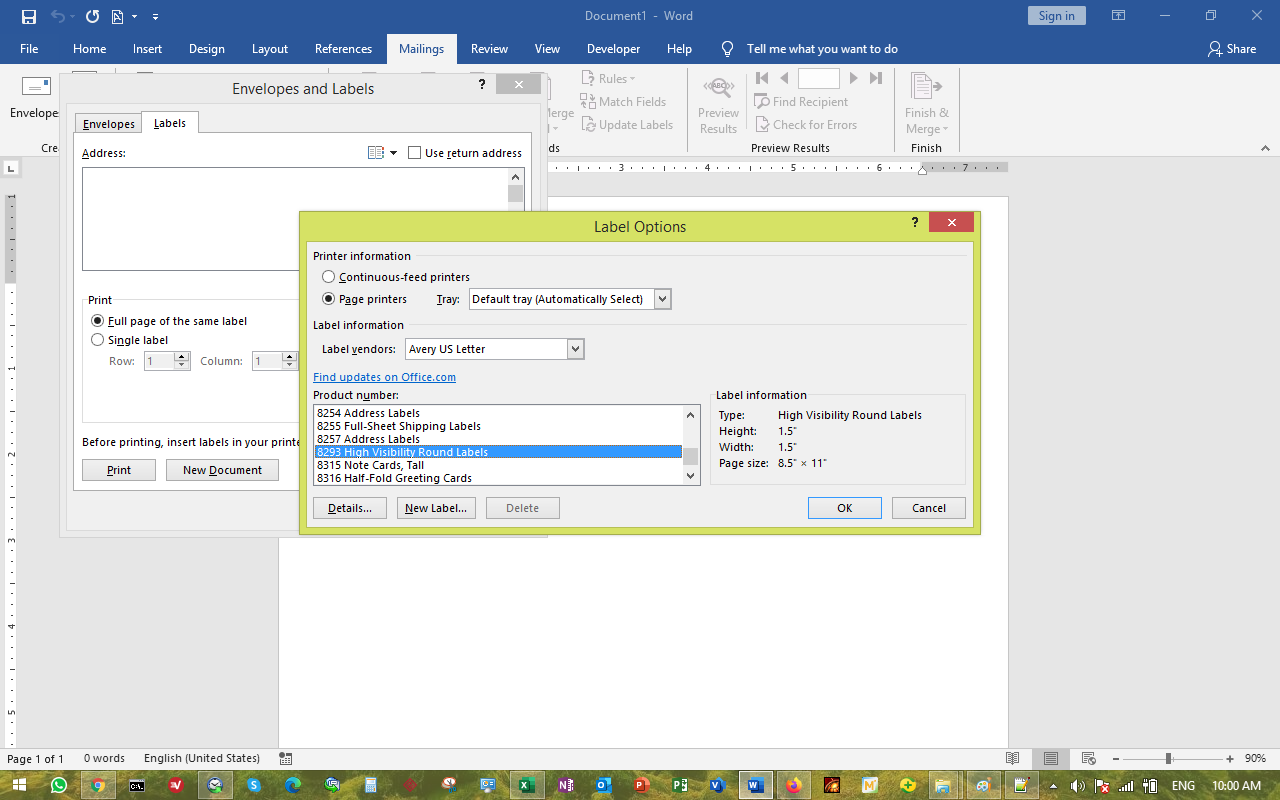
Task: Open the Developer ribbon tab
Action: click(614, 49)
